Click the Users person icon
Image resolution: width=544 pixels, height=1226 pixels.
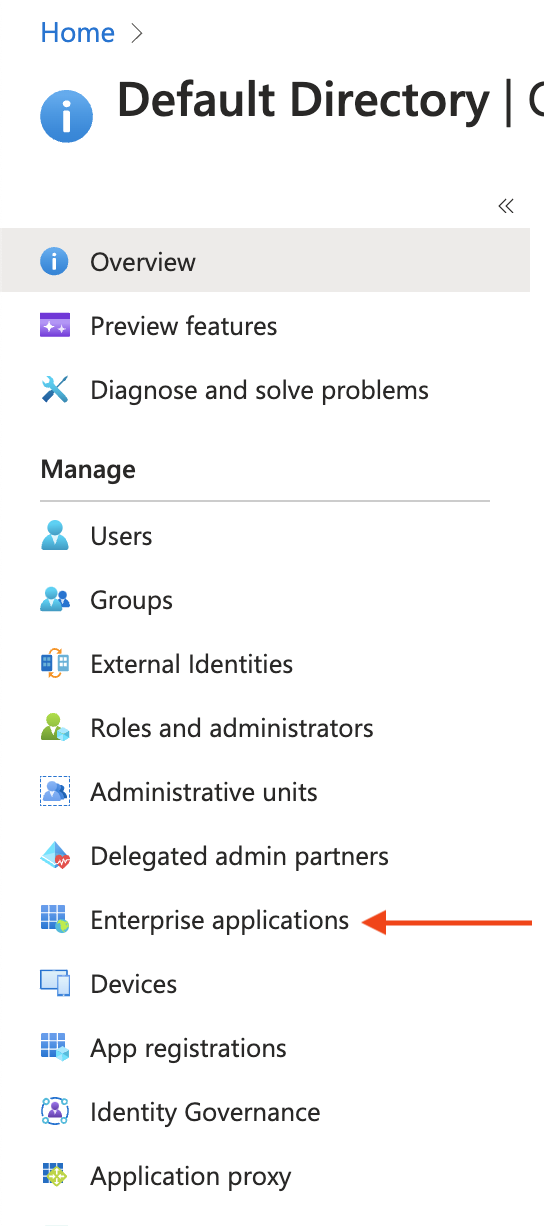54,536
